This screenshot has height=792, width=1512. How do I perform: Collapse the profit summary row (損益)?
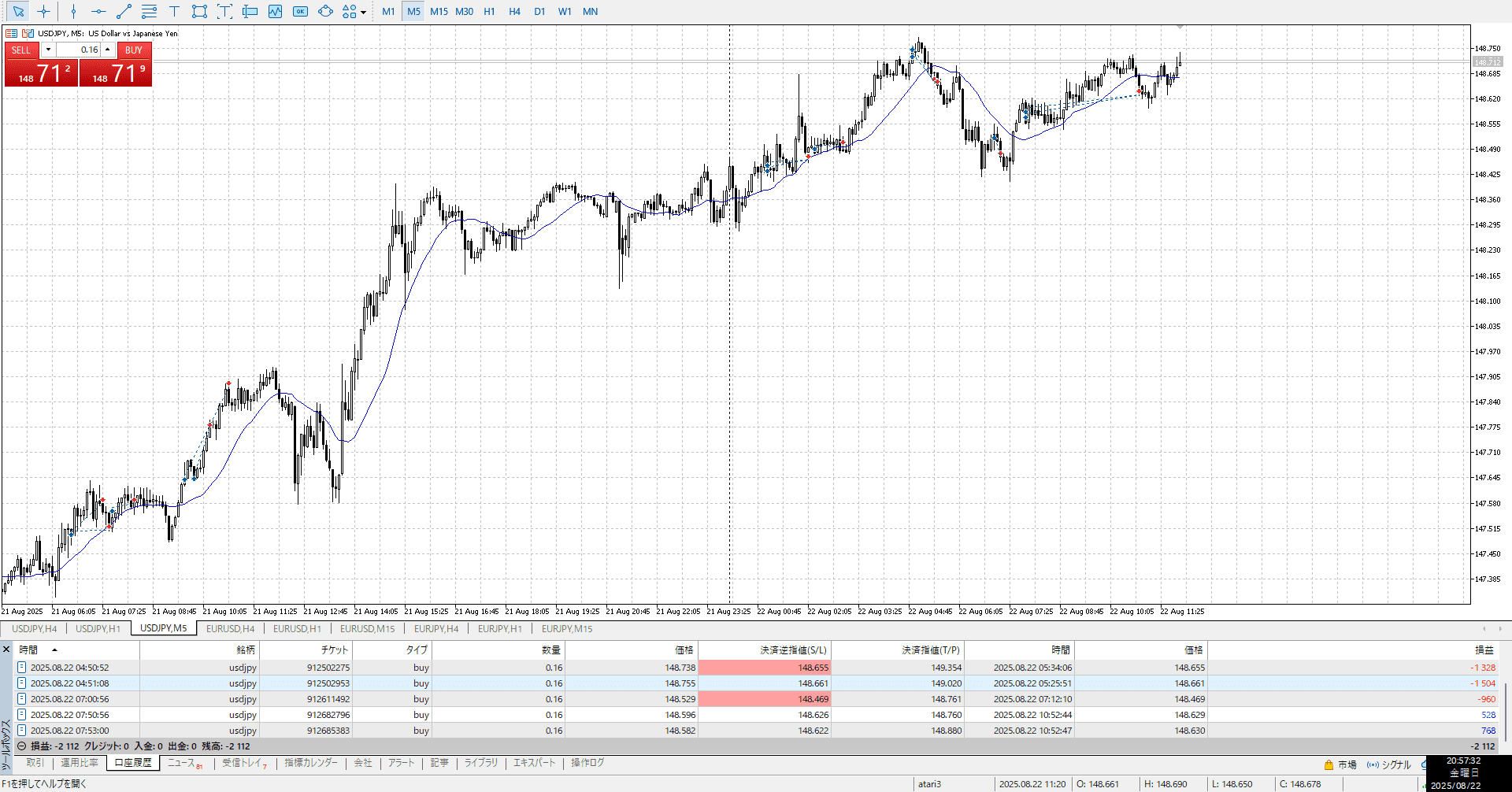(22, 746)
